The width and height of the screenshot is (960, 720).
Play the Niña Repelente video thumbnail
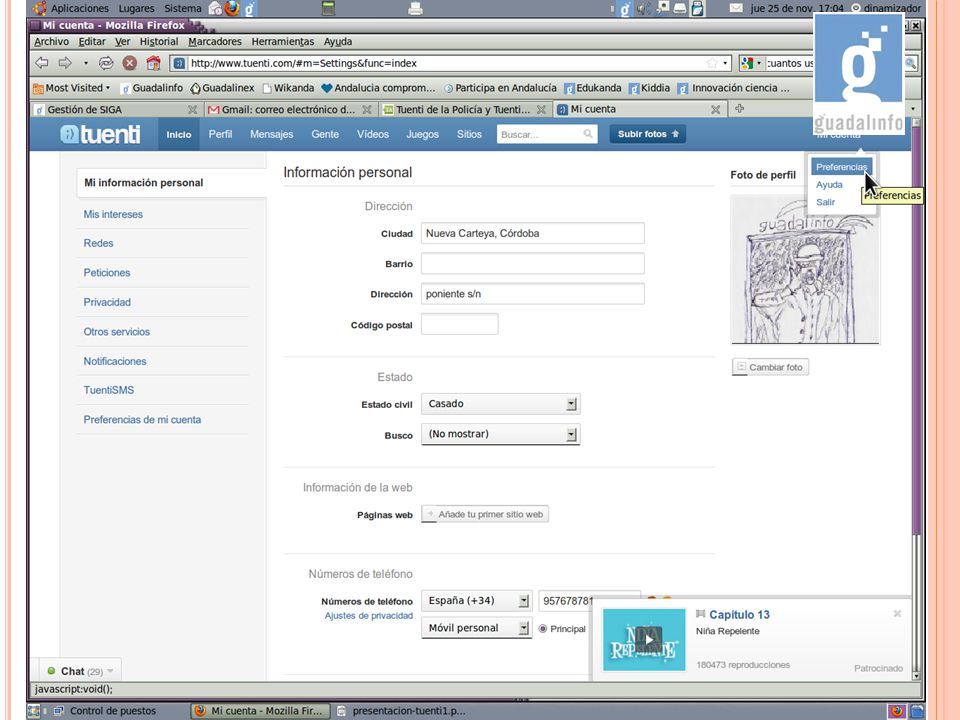[644, 640]
